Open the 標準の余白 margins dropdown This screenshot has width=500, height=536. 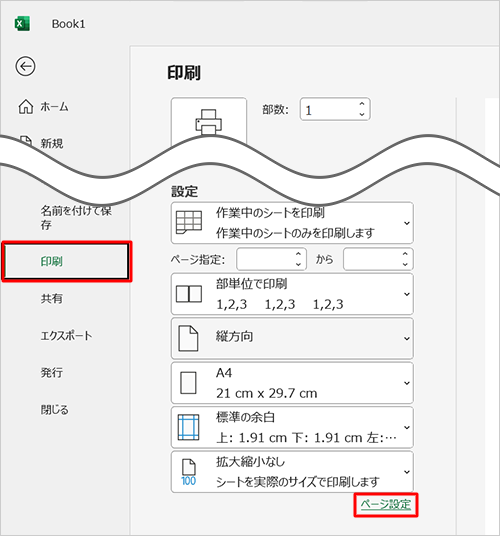click(292, 427)
